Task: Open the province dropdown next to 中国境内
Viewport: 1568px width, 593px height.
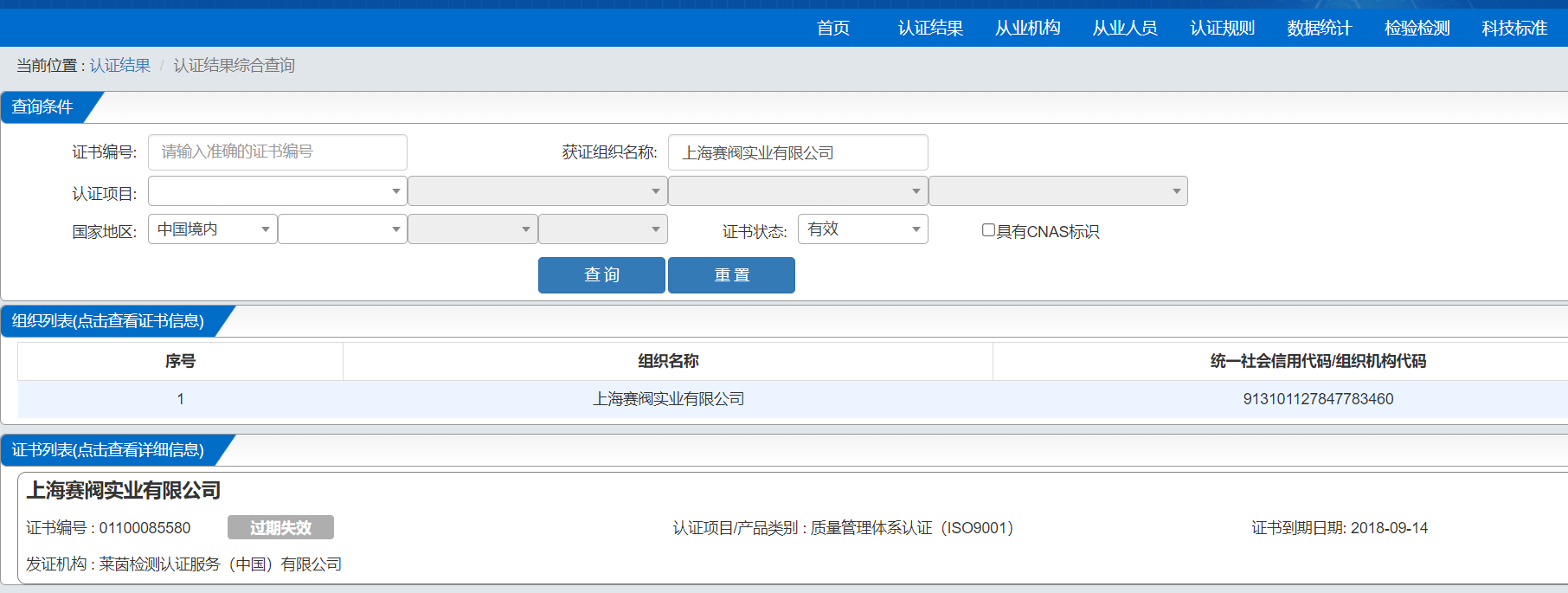Action: pos(343,229)
